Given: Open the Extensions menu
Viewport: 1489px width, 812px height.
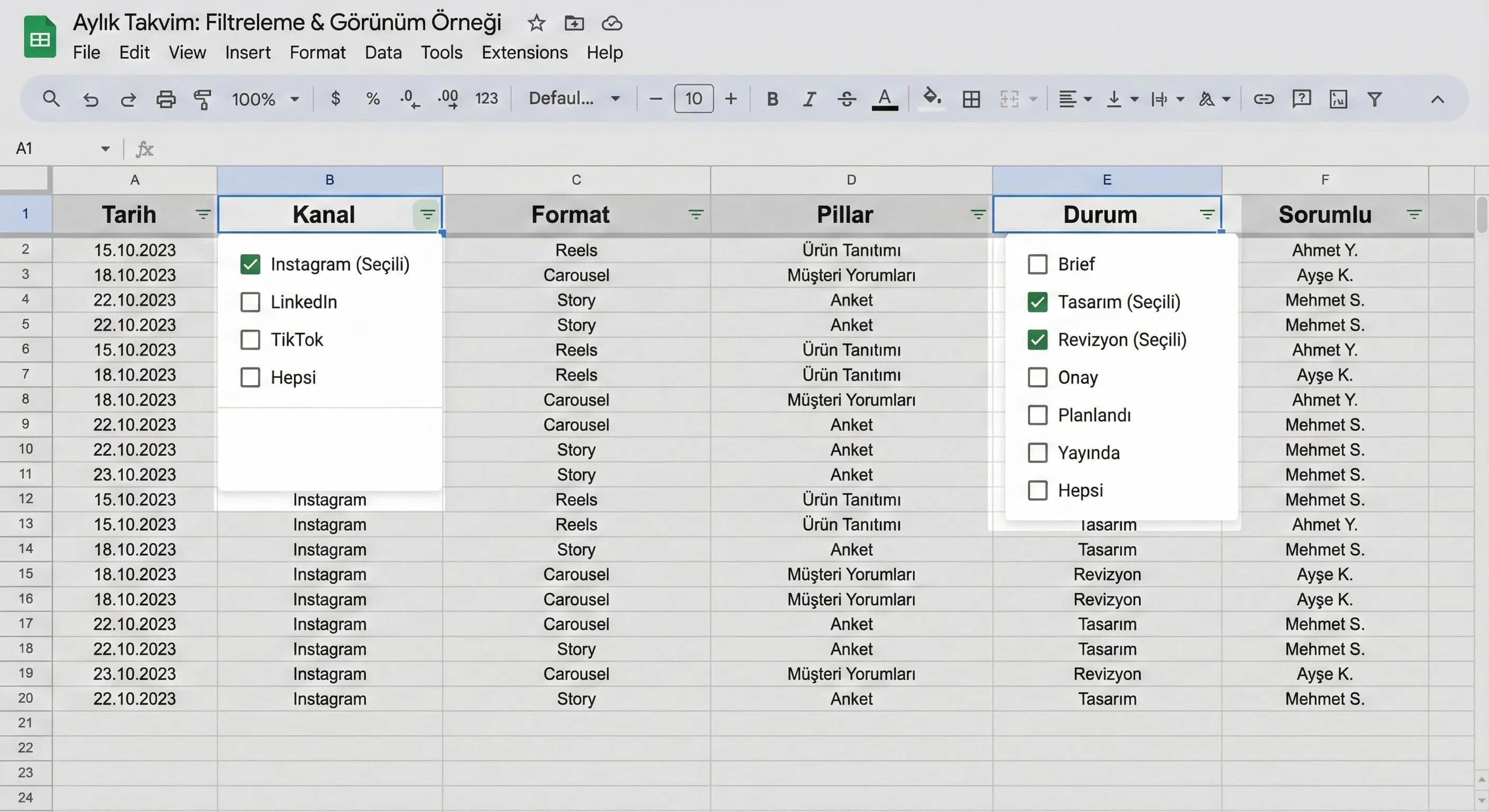Looking at the screenshot, I should [525, 52].
